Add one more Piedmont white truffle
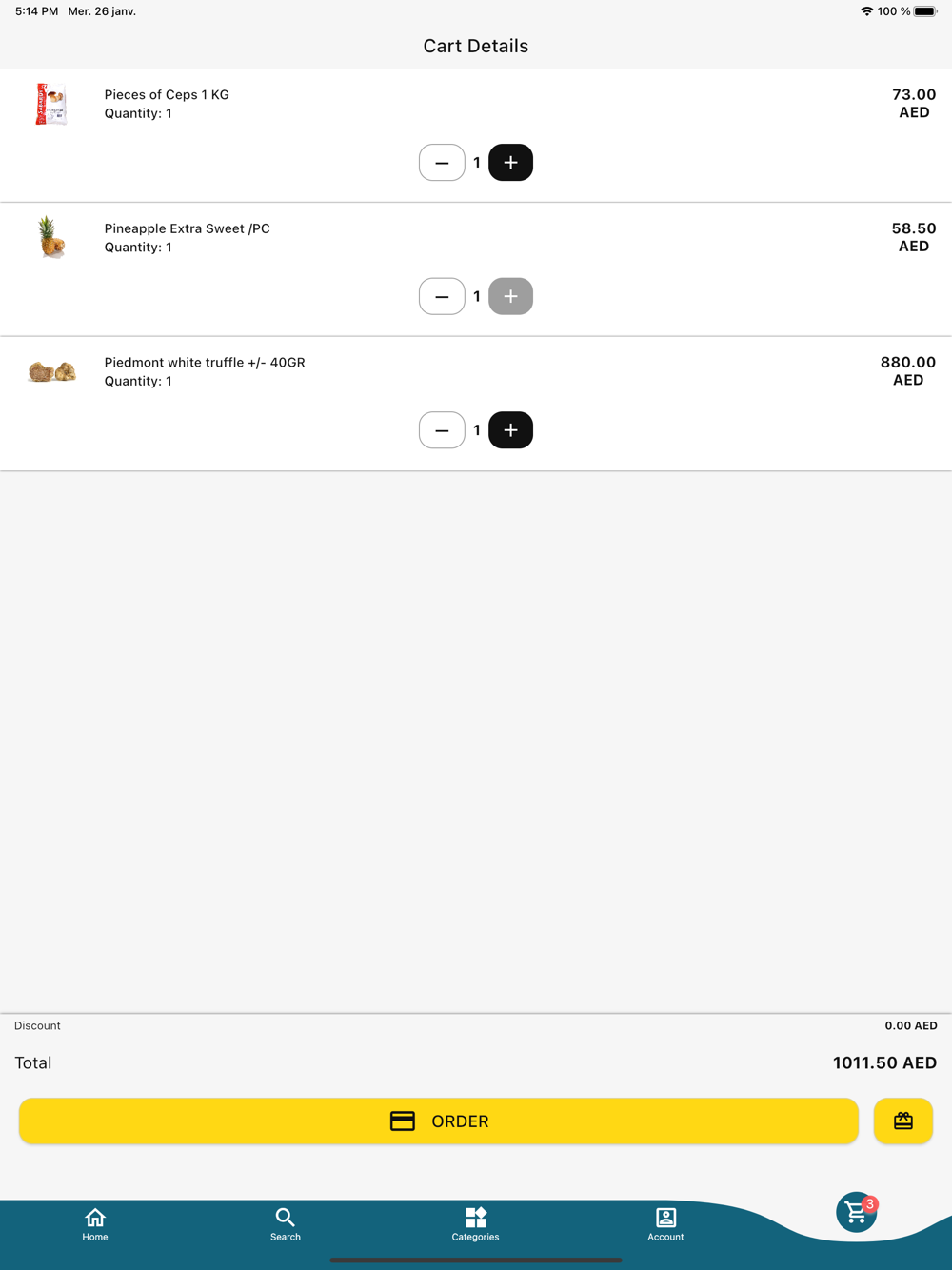This screenshot has height=1270, width=952. [x=510, y=430]
